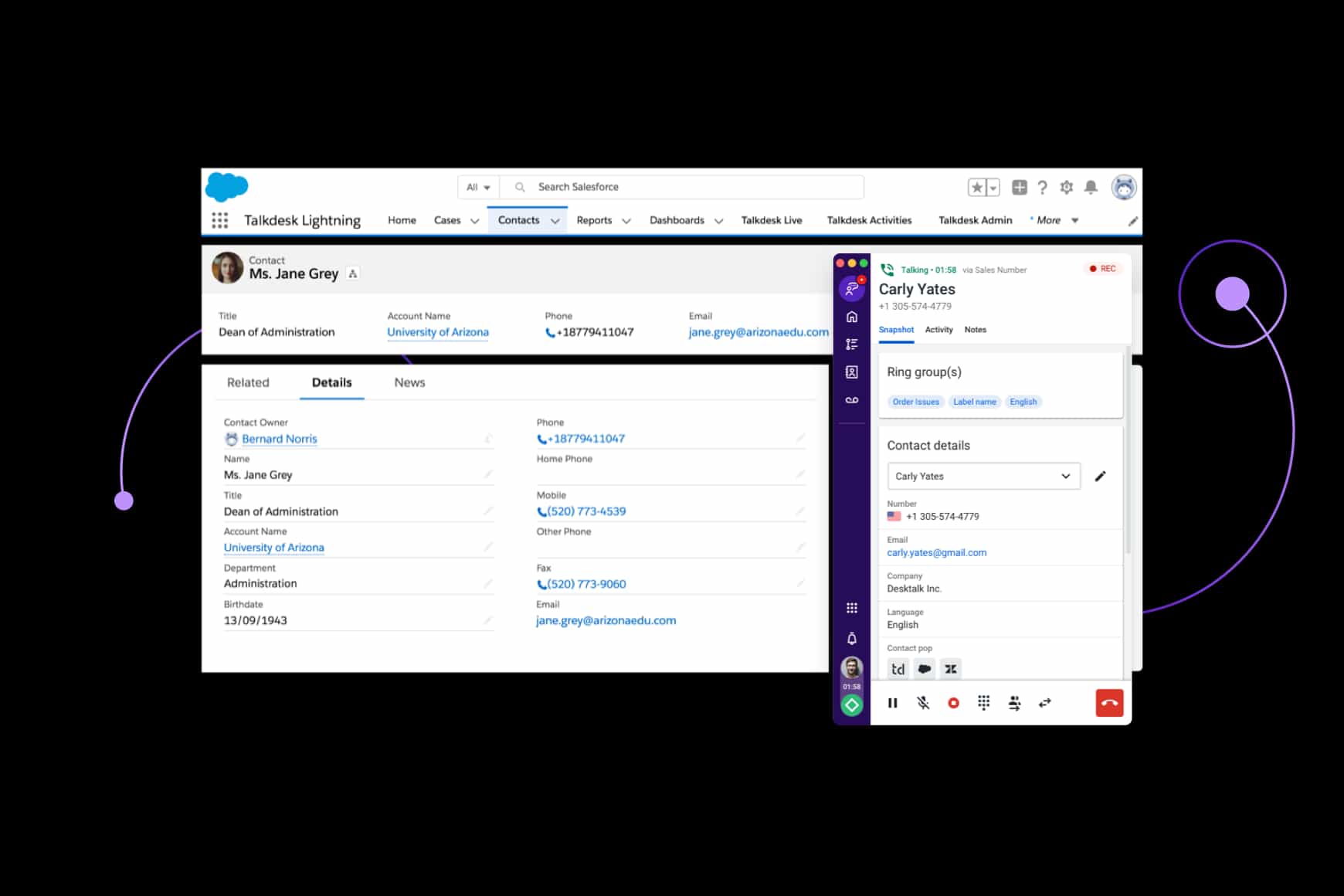View contact hierarchy next to Jane Grey
The image size is (1344, 896).
[x=353, y=273]
